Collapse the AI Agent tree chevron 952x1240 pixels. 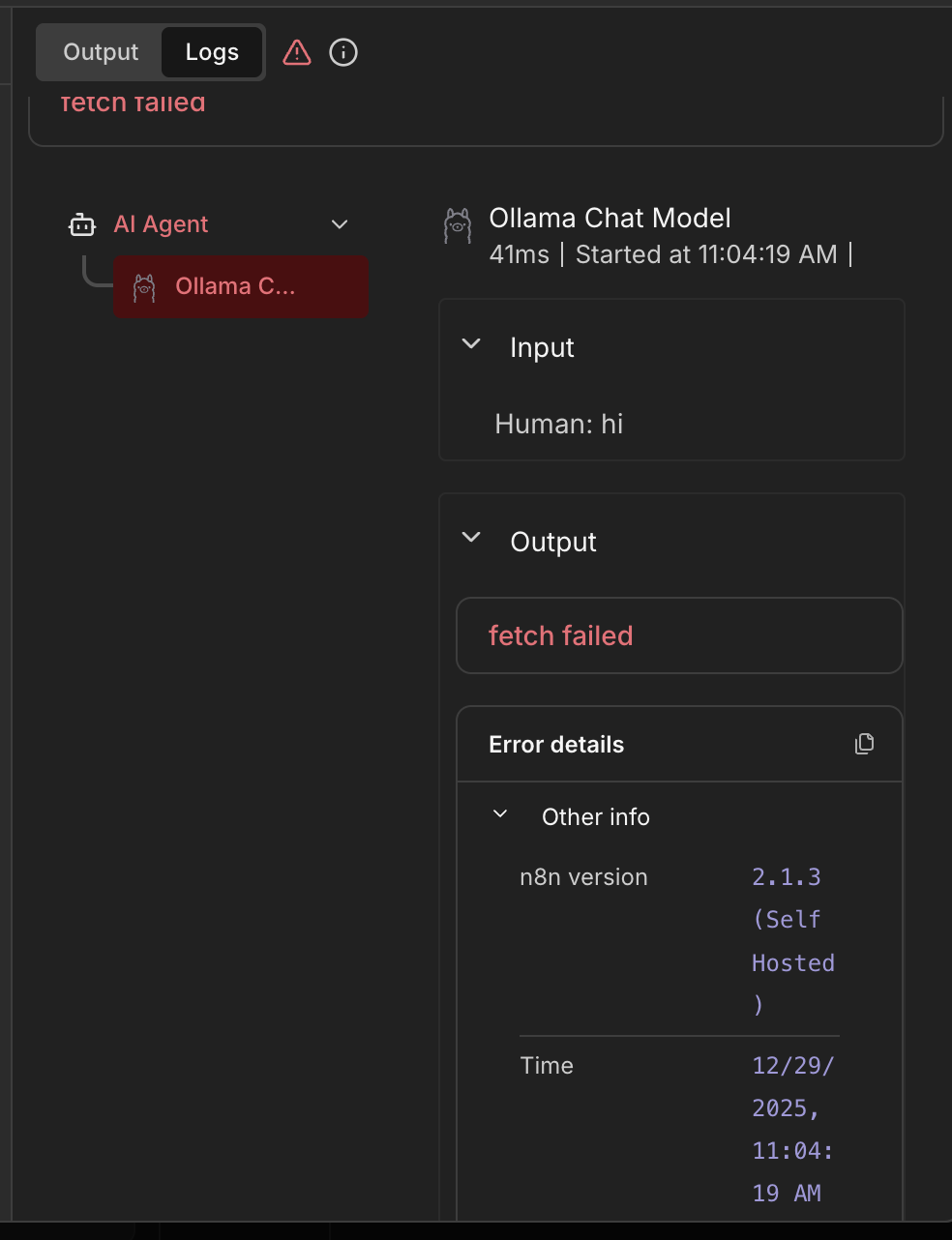(340, 224)
